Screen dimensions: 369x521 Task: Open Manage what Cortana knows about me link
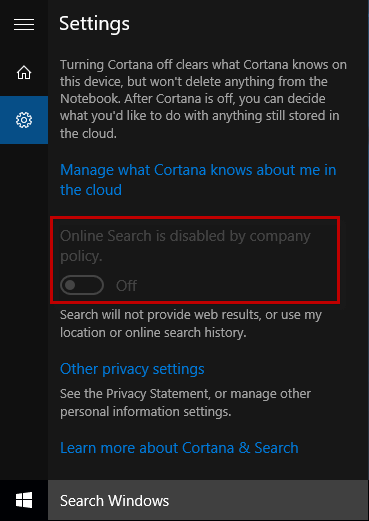(x=198, y=180)
